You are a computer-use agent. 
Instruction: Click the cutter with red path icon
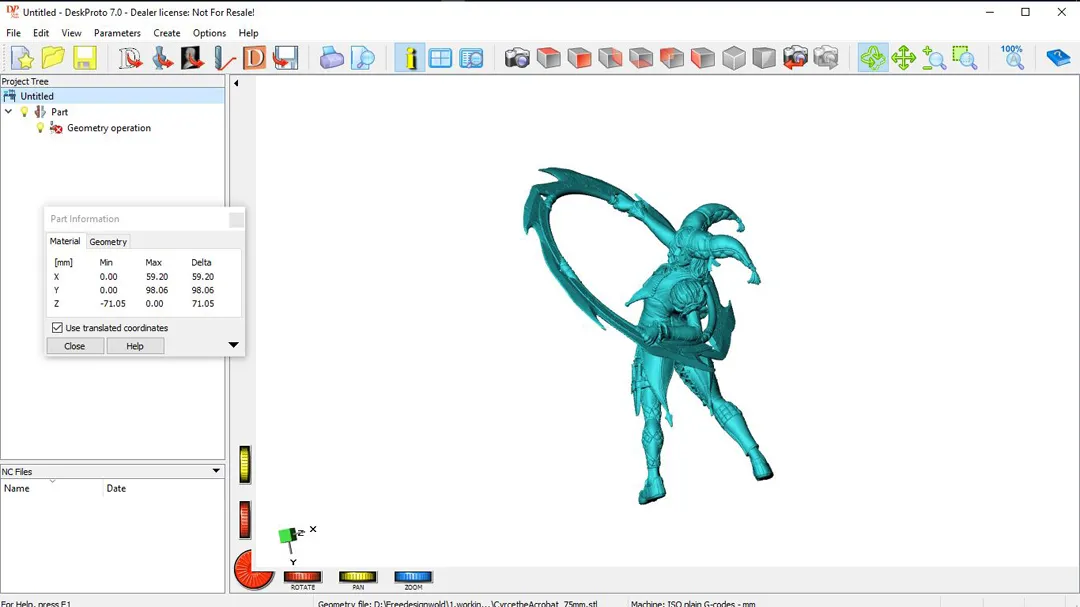click(x=224, y=59)
